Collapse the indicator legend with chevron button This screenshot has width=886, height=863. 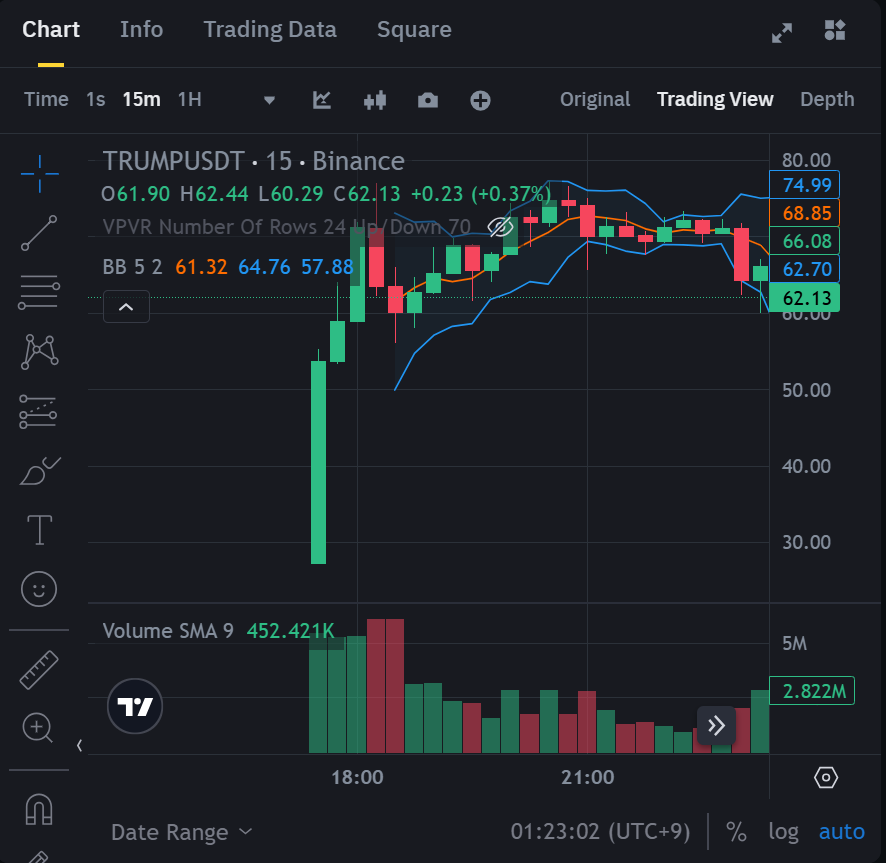(126, 307)
